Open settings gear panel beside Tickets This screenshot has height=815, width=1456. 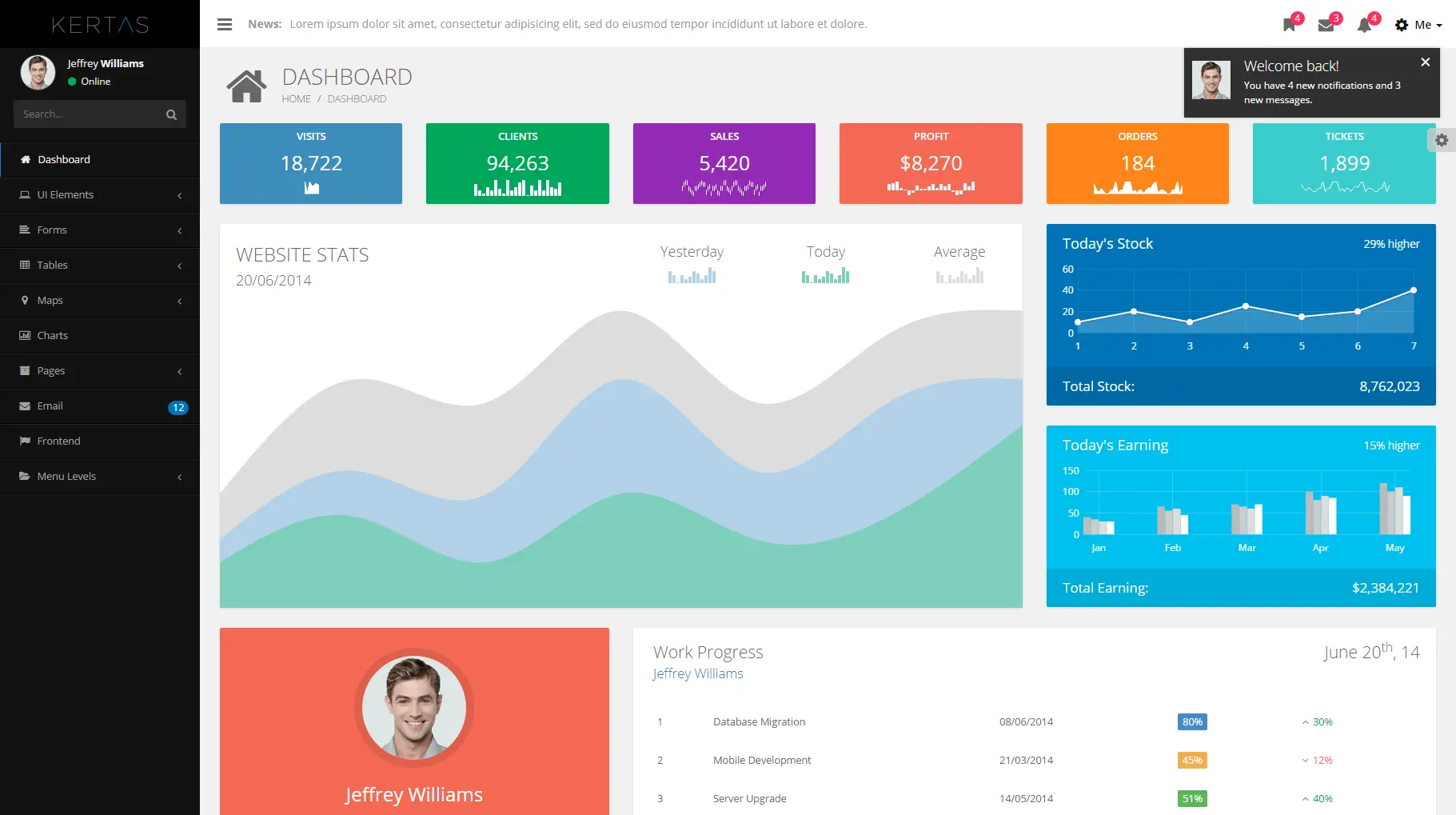pyautogui.click(x=1442, y=140)
